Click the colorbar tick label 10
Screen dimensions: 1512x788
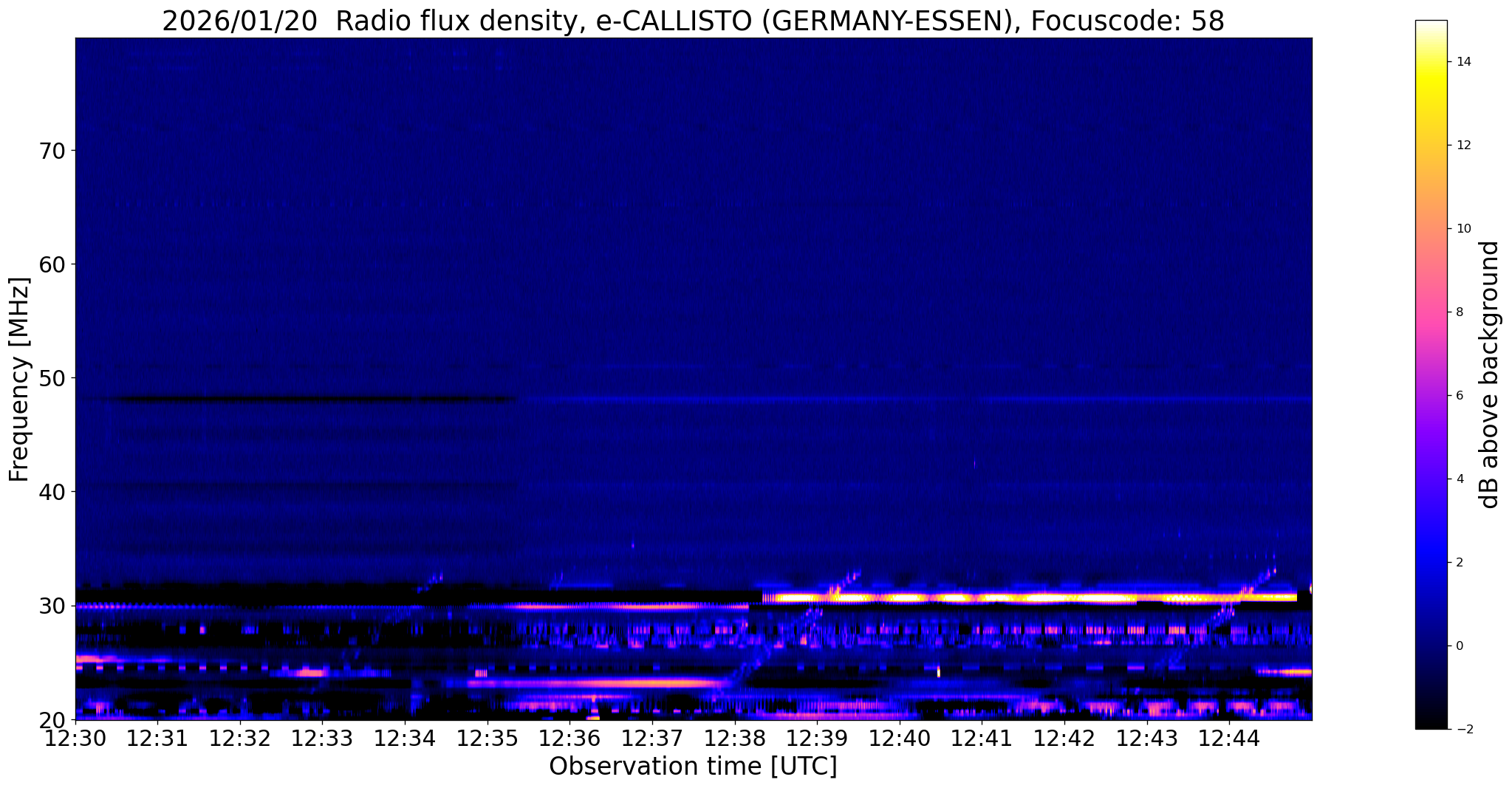coord(1463,228)
